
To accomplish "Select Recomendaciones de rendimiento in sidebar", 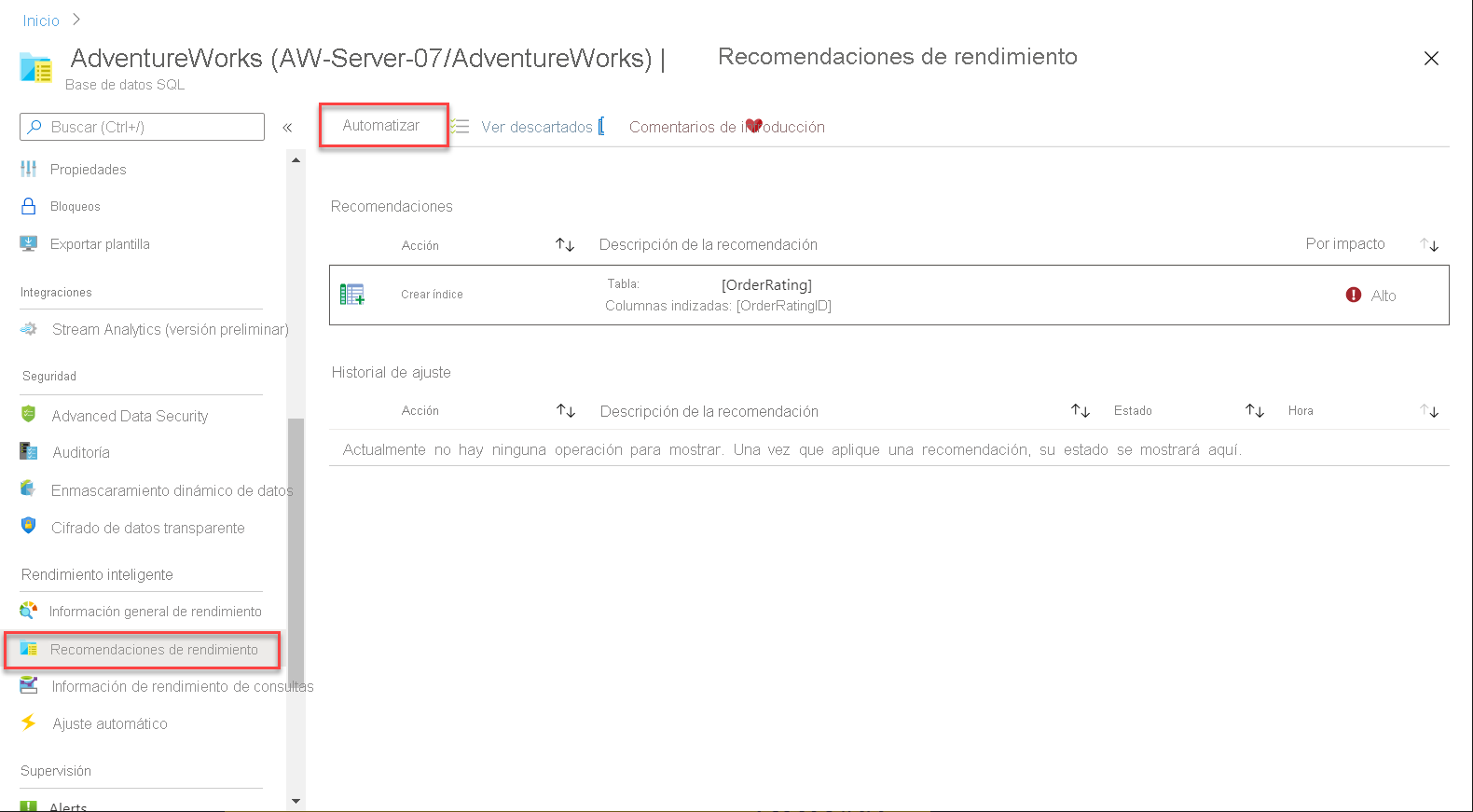I will point(142,650).
